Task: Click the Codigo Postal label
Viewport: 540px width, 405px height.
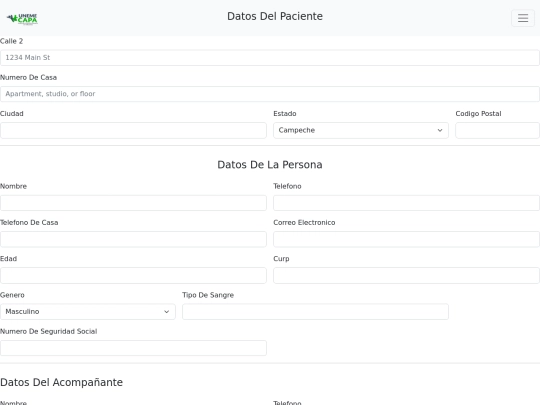Action: [x=478, y=114]
